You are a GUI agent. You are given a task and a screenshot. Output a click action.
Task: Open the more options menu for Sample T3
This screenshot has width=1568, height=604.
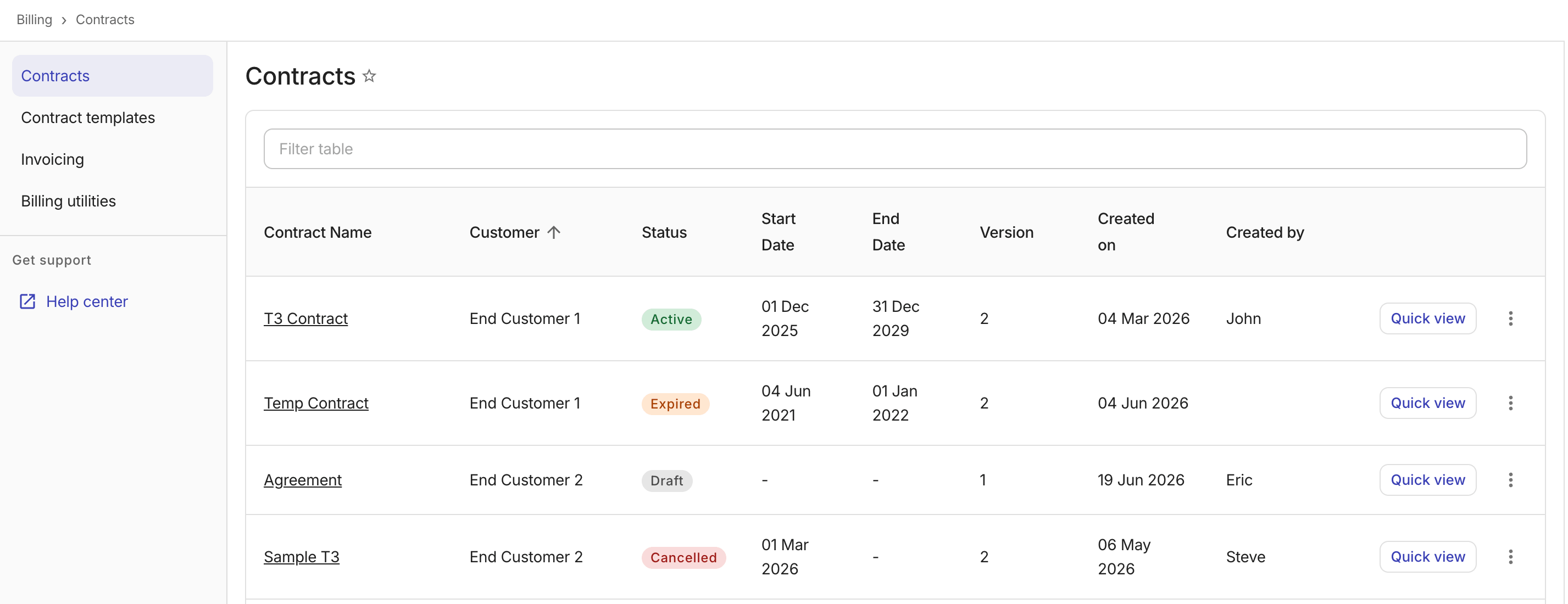tap(1510, 557)
